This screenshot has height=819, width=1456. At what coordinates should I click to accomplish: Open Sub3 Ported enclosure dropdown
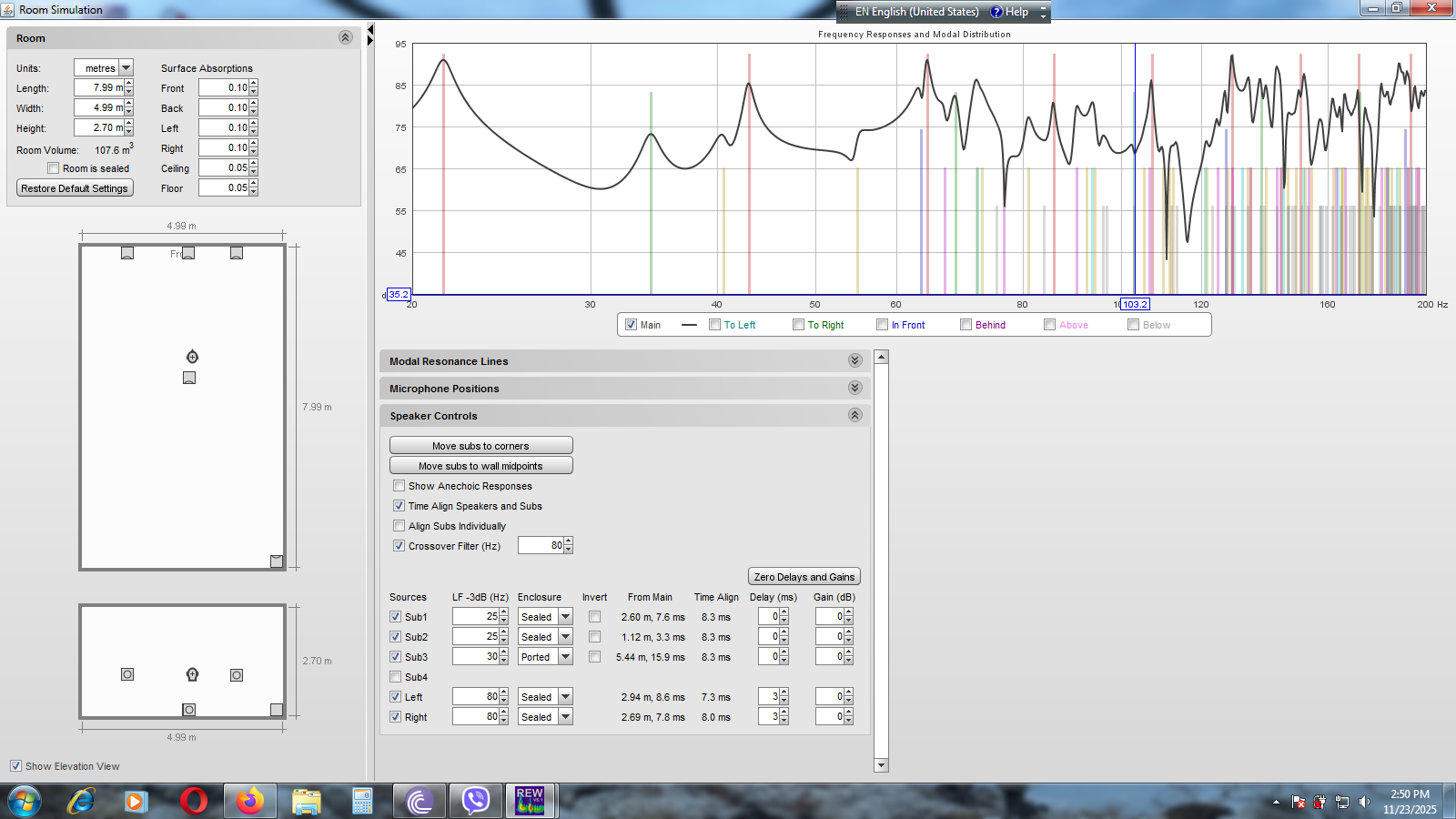tap(565, 657)
